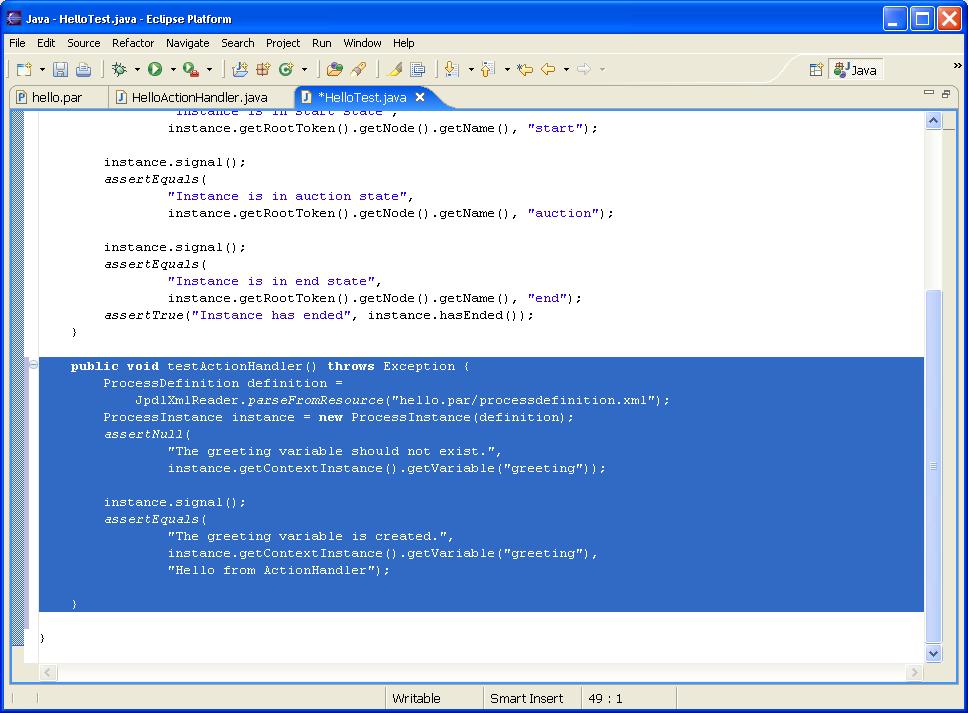Click the External Tools run icon
The width and height of the screenshot is (968, 713).
[x=191, y=69]
